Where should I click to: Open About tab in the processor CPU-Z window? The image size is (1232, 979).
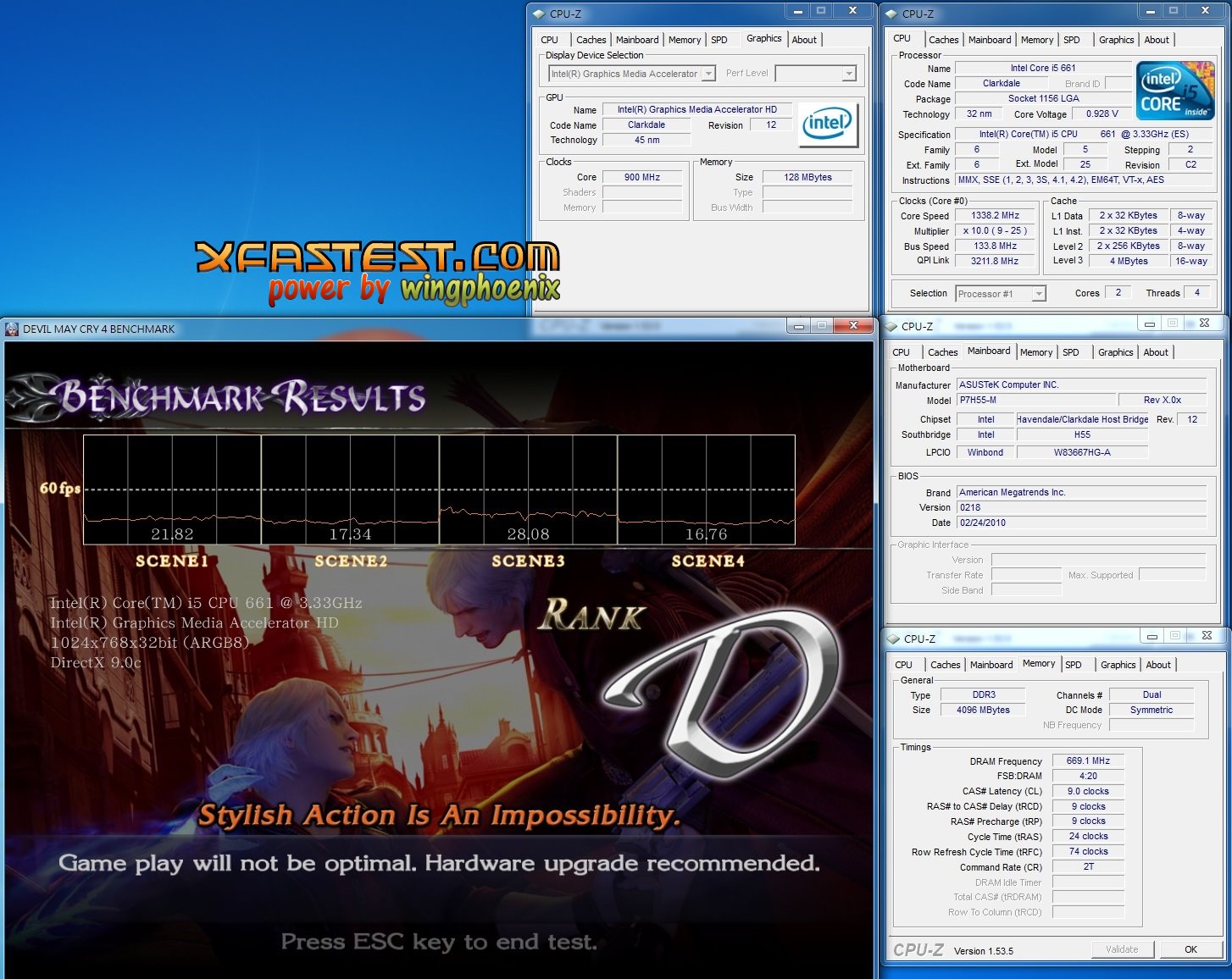(1157, 40)
